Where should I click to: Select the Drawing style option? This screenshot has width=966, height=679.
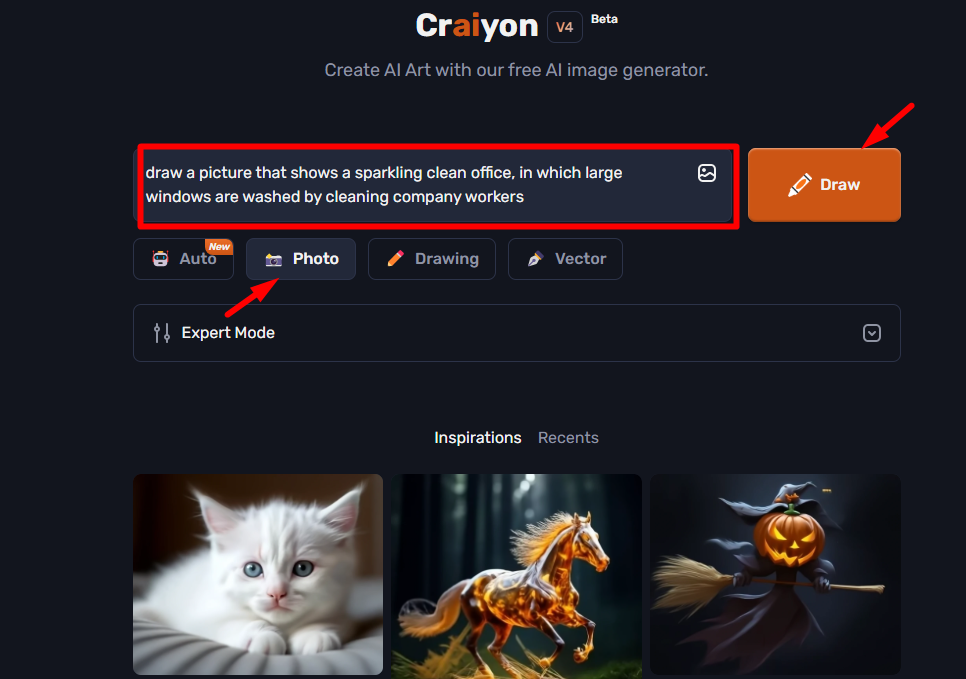(432, 259)
